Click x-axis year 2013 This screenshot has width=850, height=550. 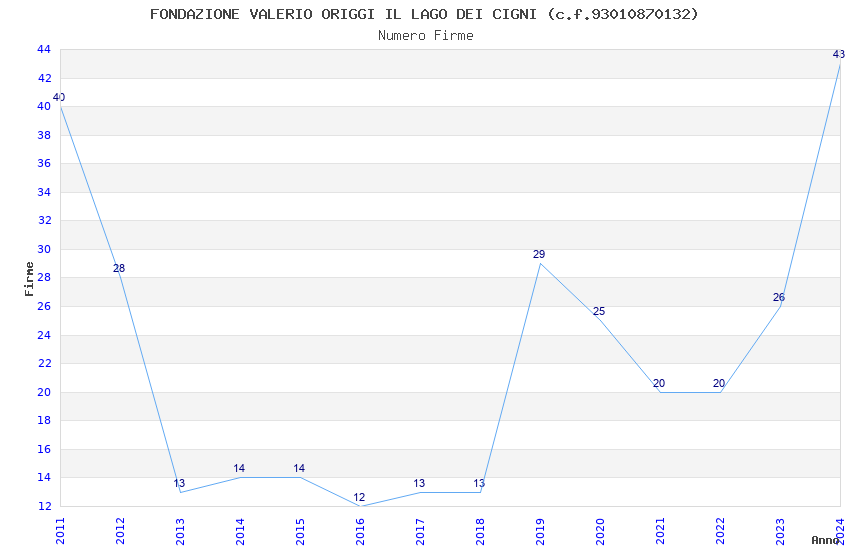[181, 531]
